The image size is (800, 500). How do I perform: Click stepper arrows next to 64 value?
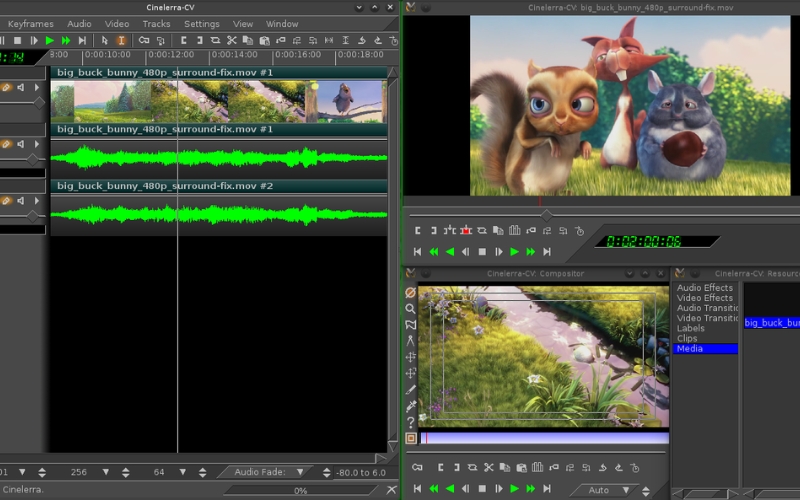tap(203, 472)
